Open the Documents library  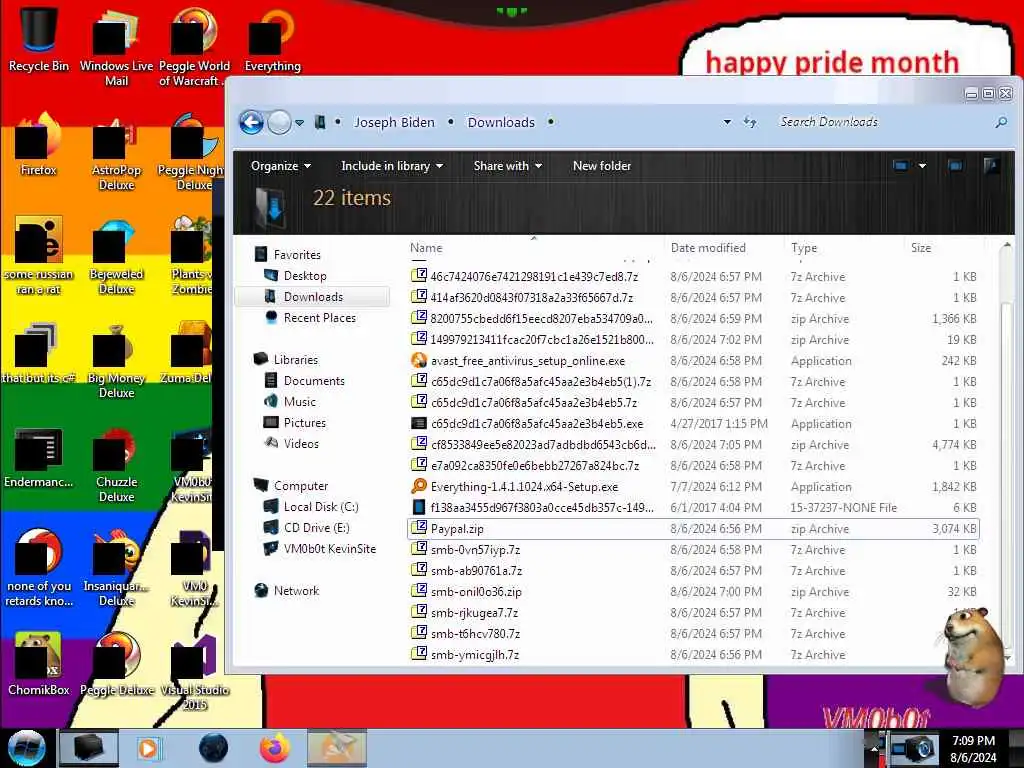coord(313,380)
